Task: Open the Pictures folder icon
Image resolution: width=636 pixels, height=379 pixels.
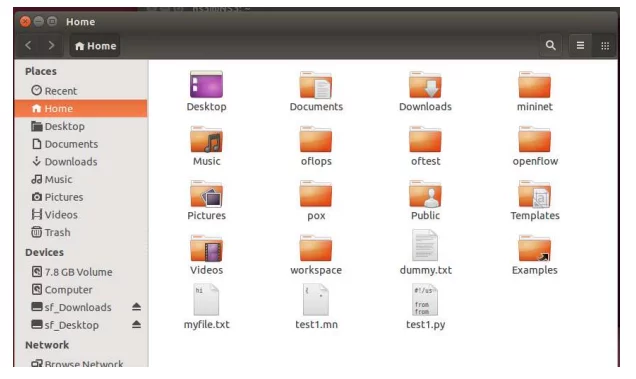Action: (206, 194)
